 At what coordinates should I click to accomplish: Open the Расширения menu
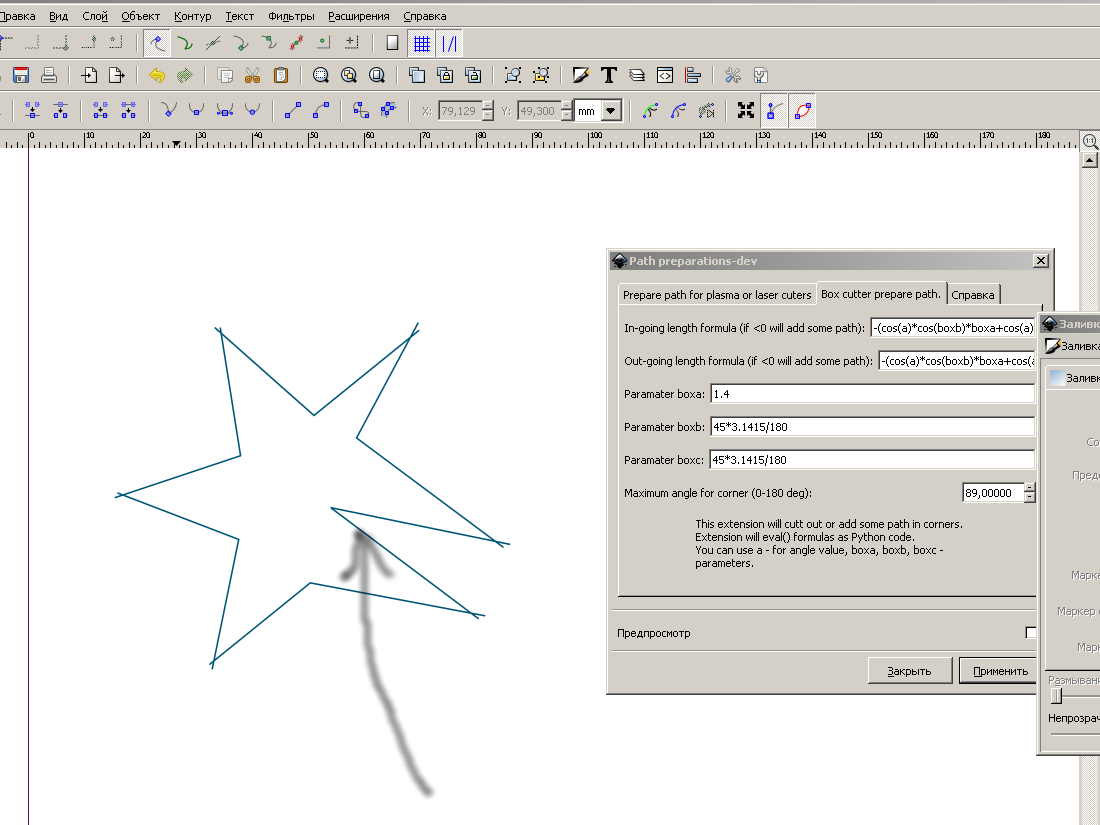[358, 16]
